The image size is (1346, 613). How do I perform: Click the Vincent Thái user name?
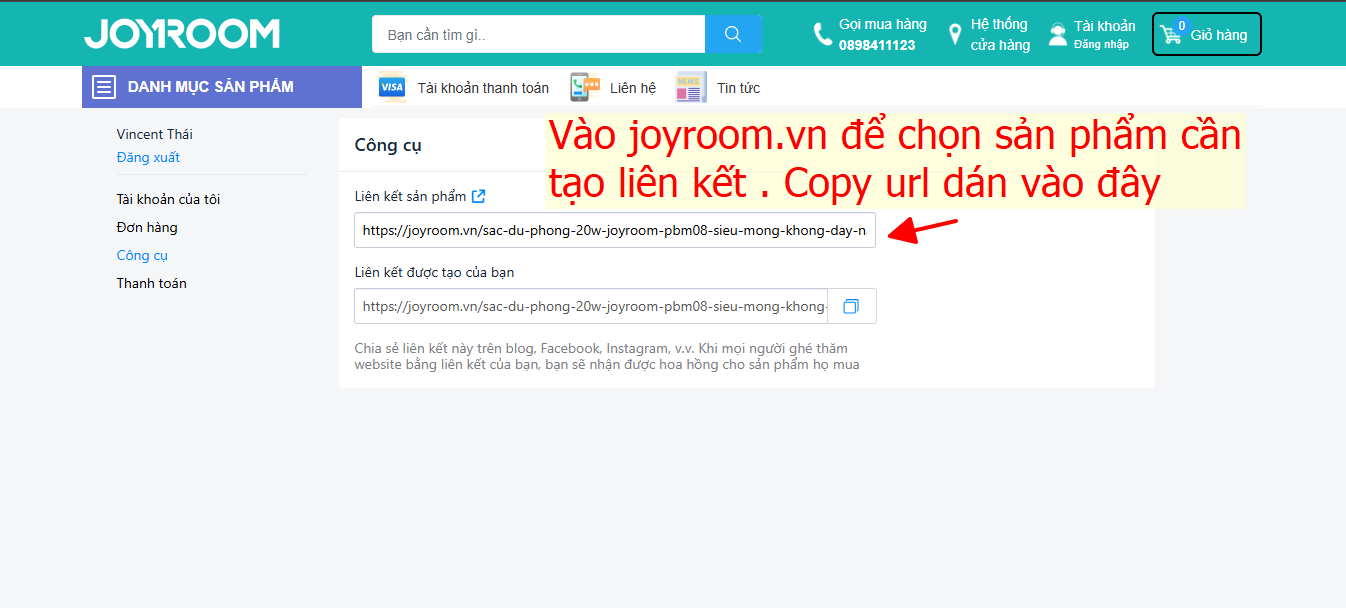click(x=155, y=134)
